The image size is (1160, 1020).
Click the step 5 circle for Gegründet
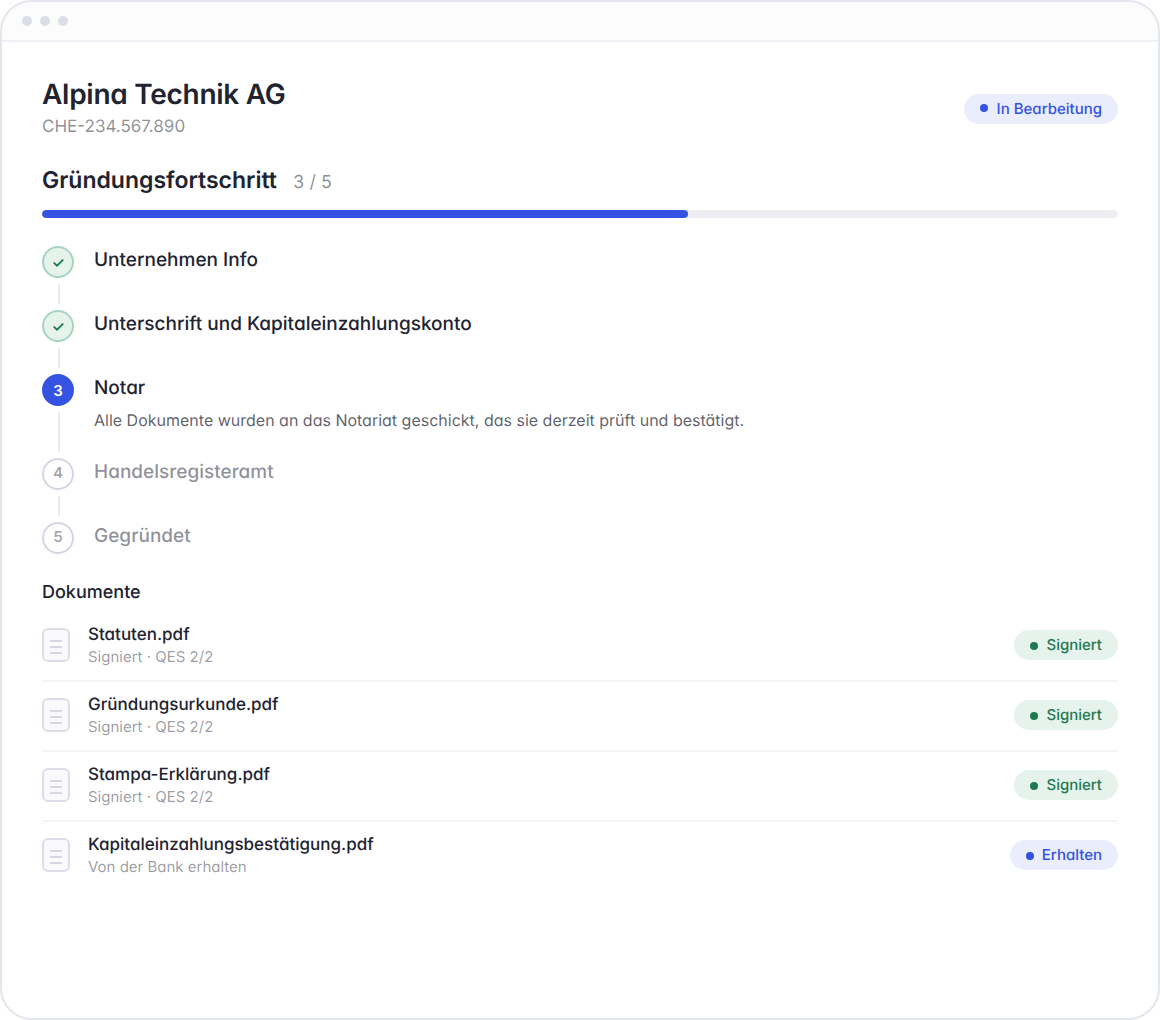point(58,538)
